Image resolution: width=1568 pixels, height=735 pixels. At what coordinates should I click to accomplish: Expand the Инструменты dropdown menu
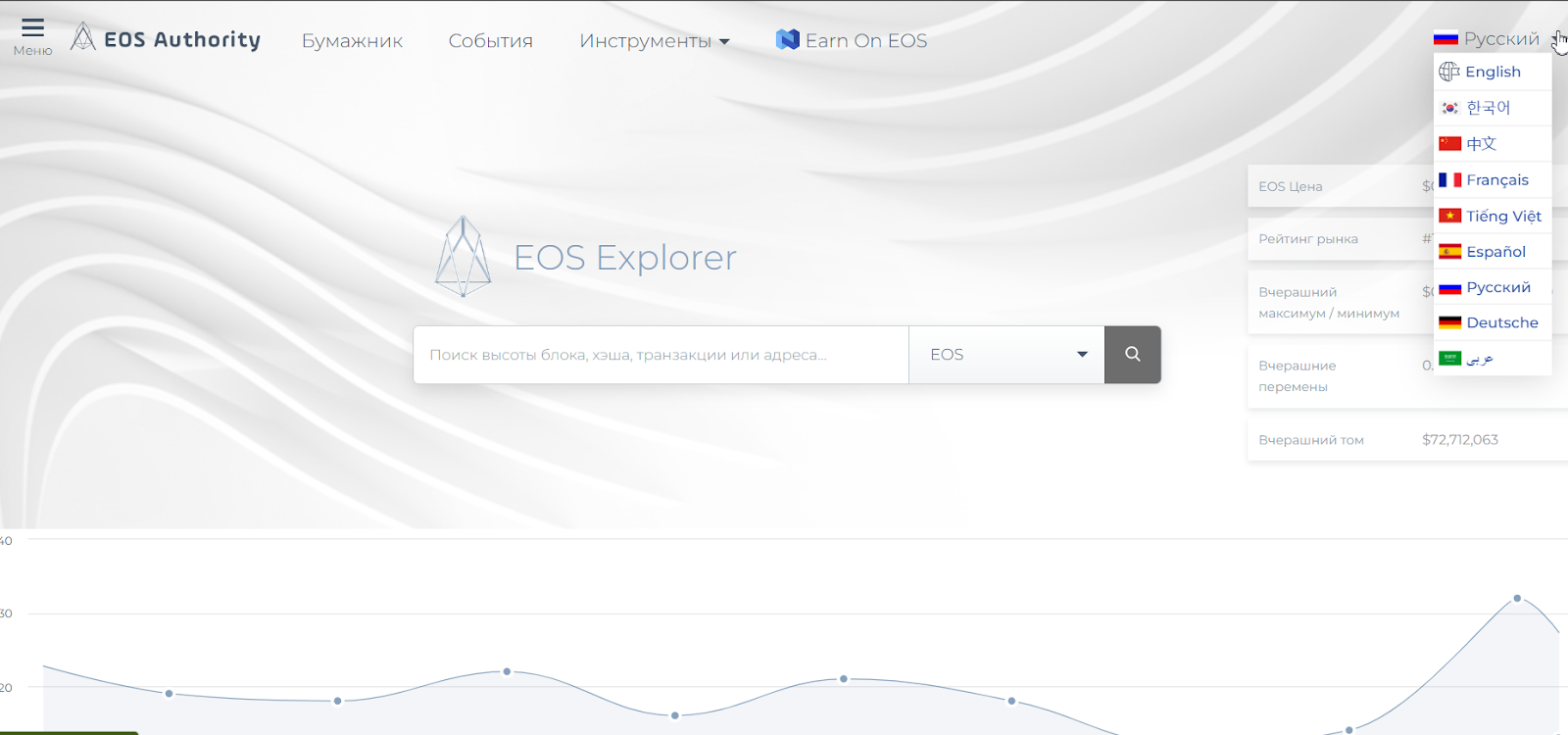[655, 41]
